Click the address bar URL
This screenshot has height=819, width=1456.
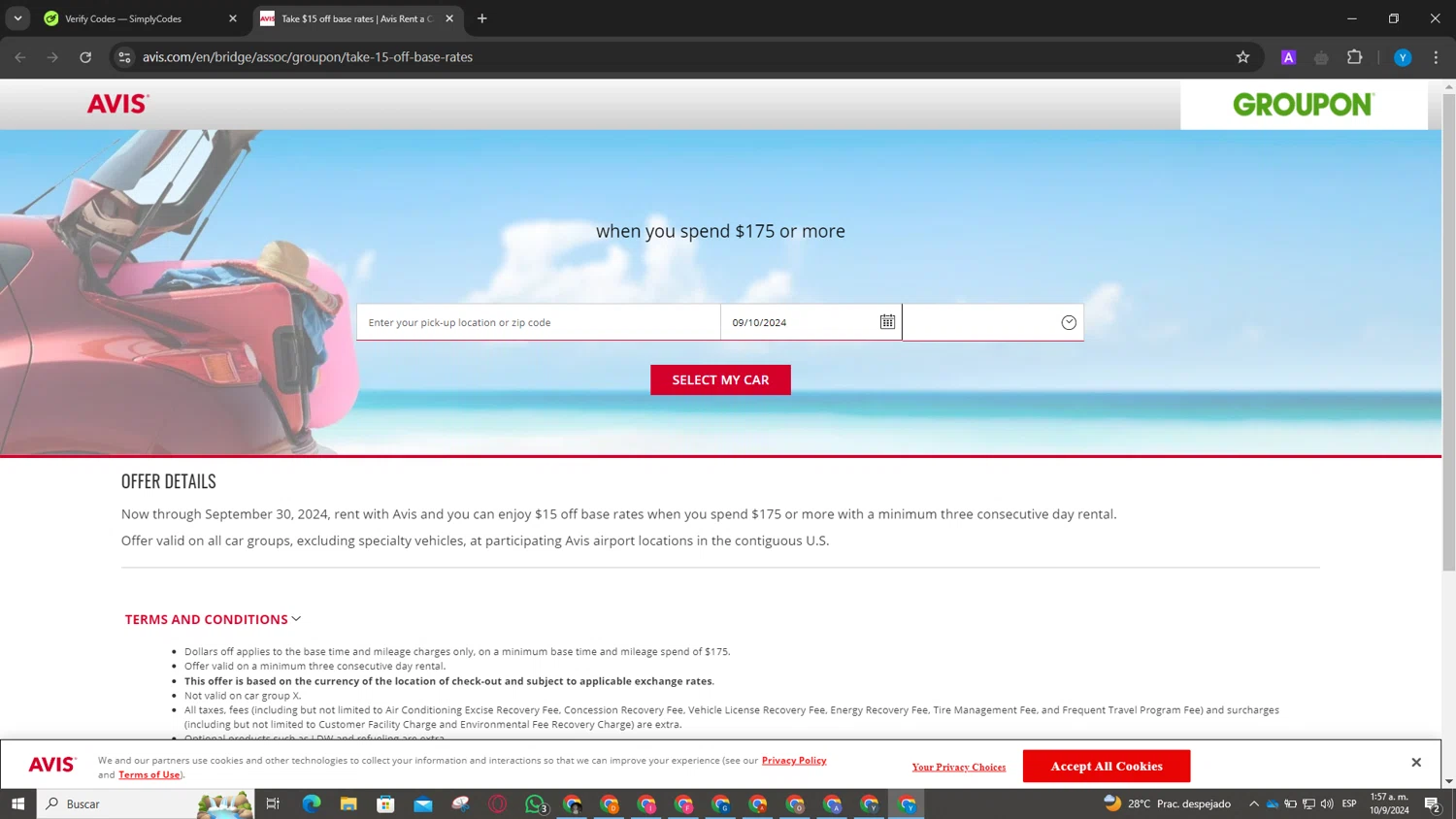308,57
